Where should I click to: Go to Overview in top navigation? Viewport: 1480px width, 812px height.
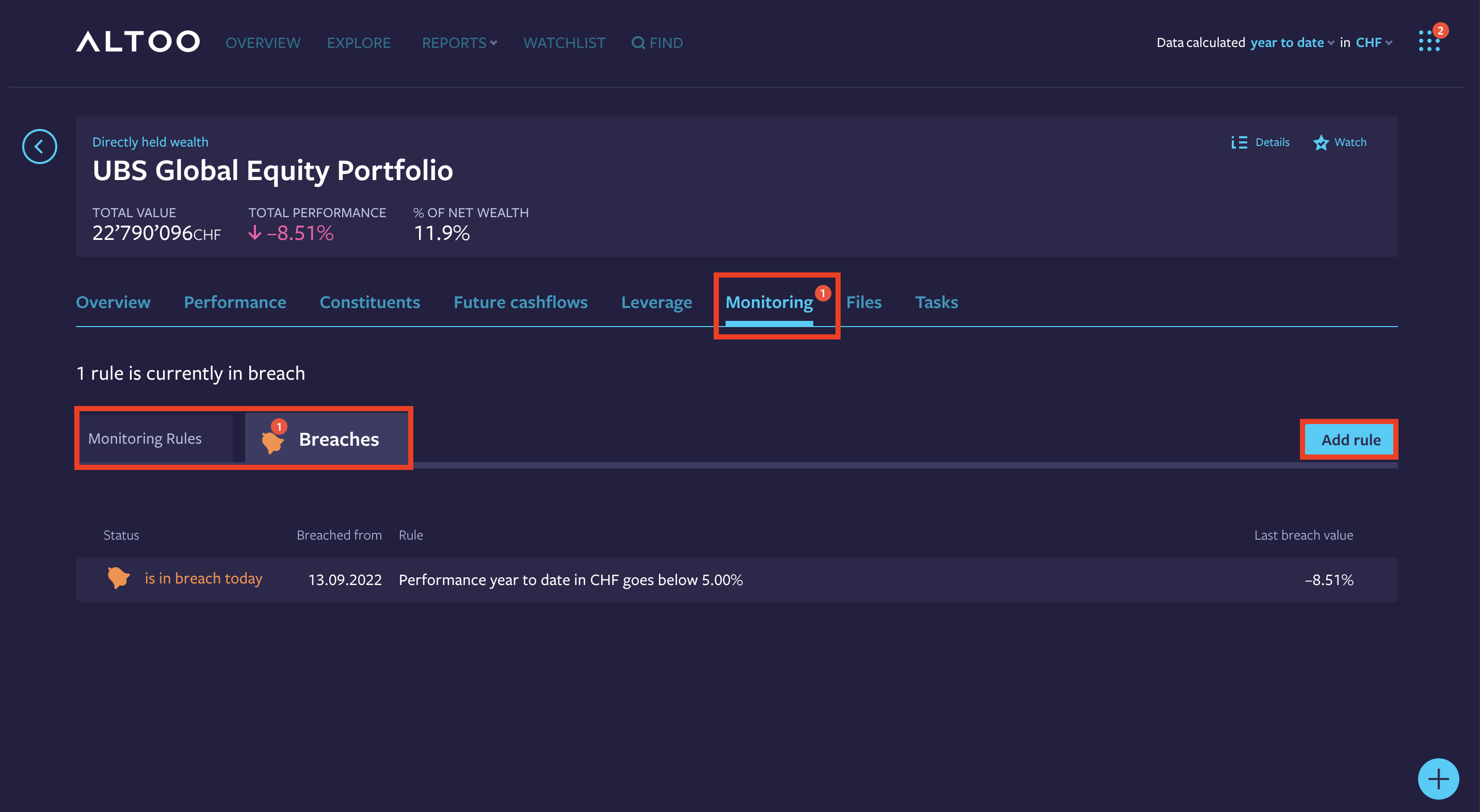point(263,42)
